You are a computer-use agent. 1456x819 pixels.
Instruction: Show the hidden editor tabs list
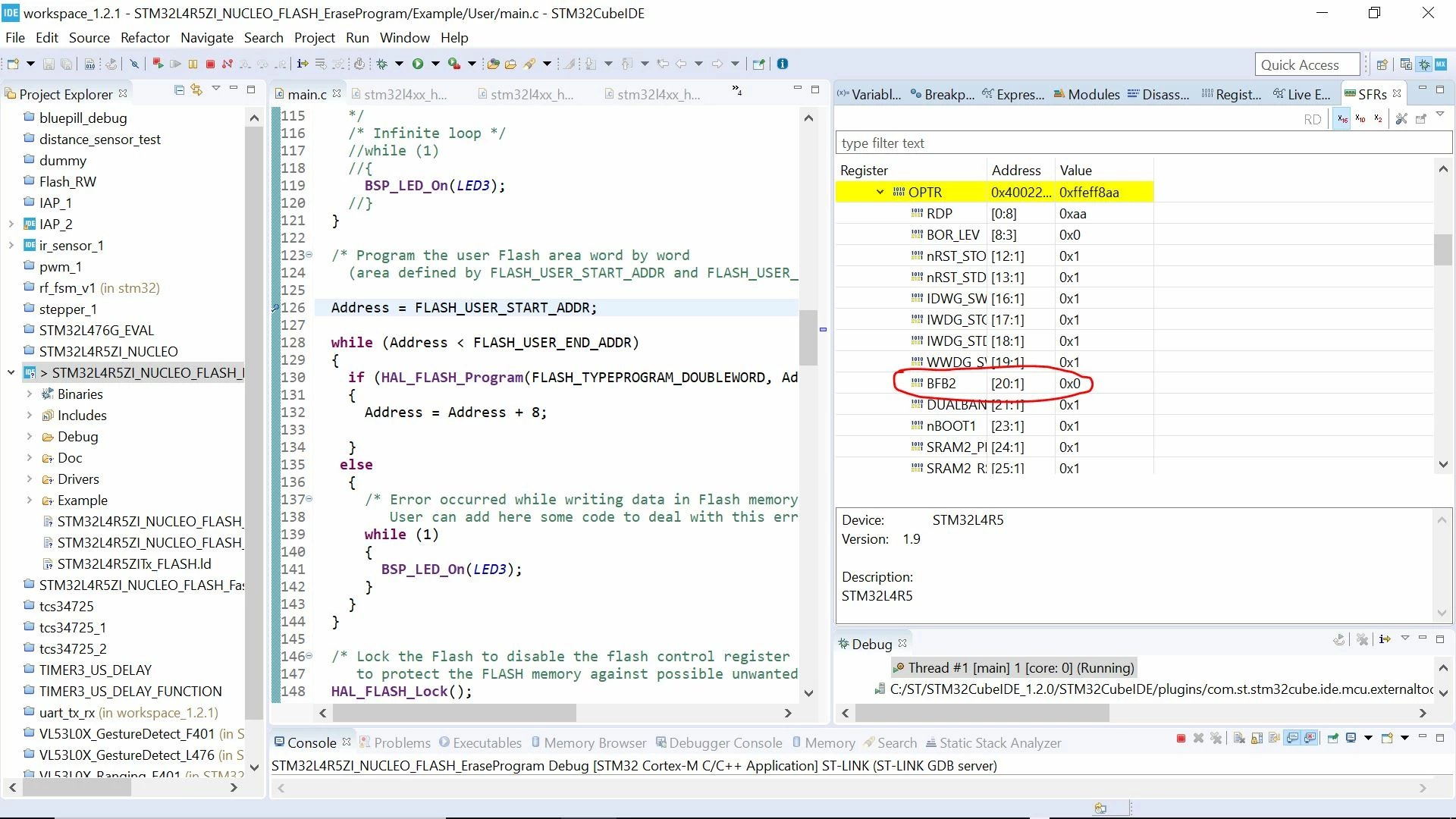point(736,91)
